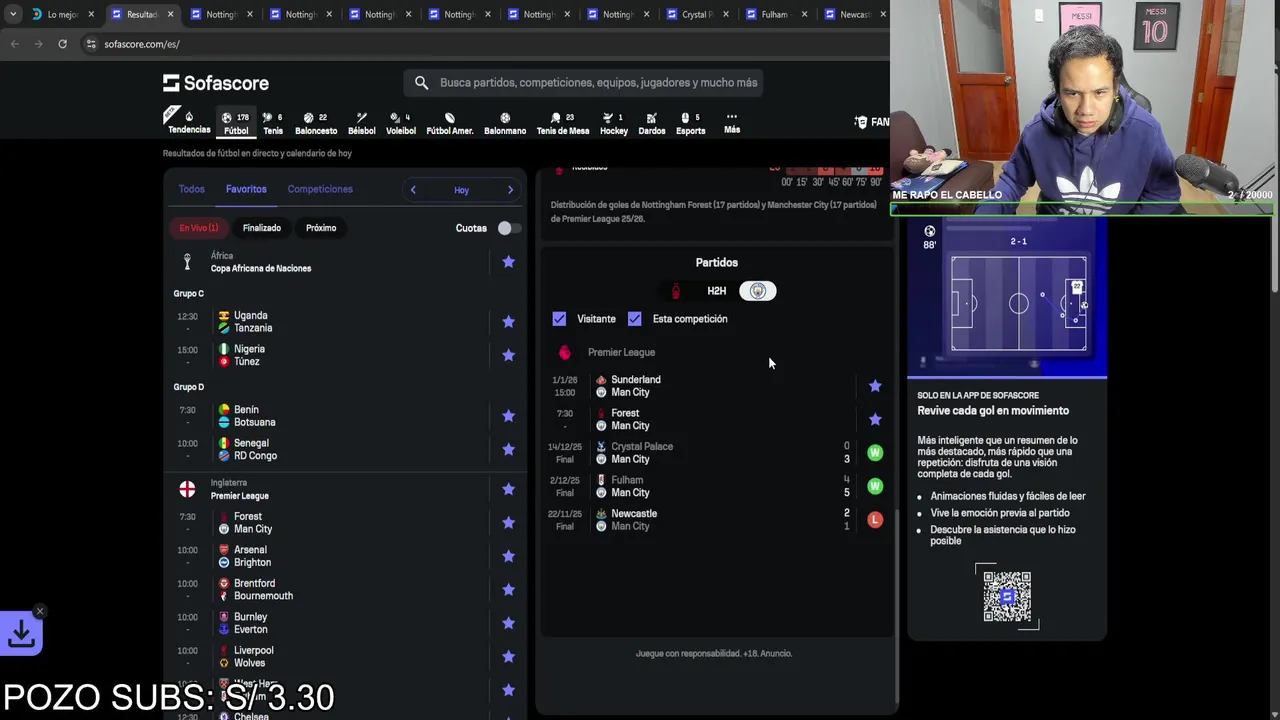Image resolution: width=1280 pixels, height=720 pixels.
Task: Click the H2H label
Action: (716, 291)
